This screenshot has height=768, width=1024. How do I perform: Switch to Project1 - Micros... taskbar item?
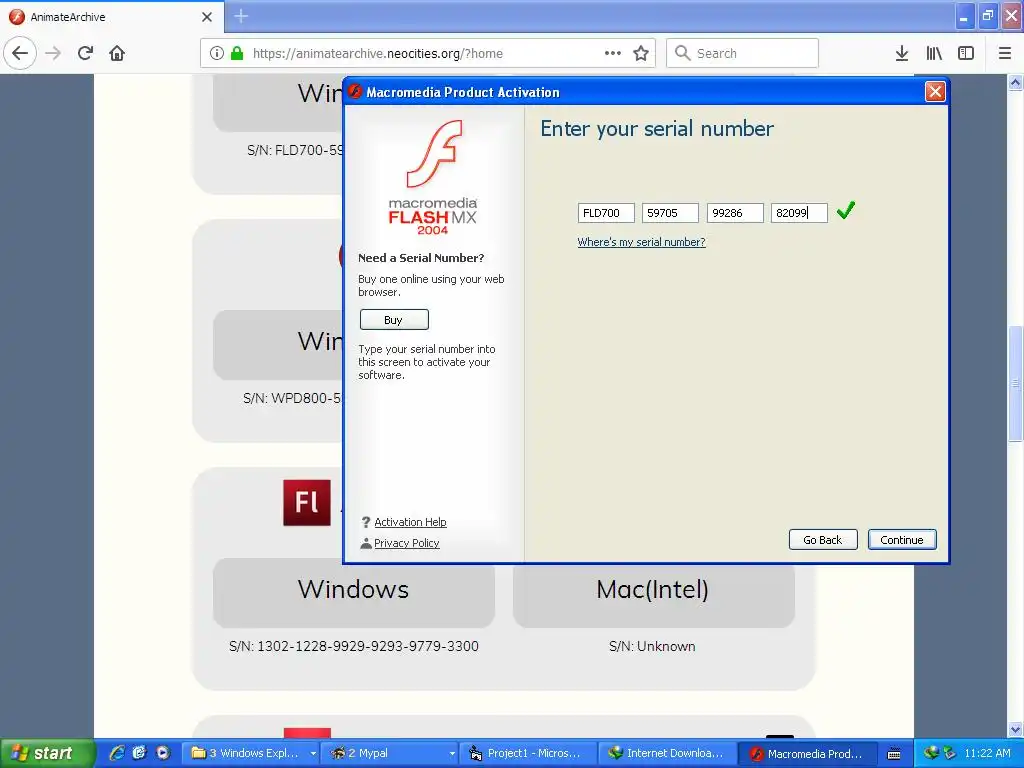(529, 754)
